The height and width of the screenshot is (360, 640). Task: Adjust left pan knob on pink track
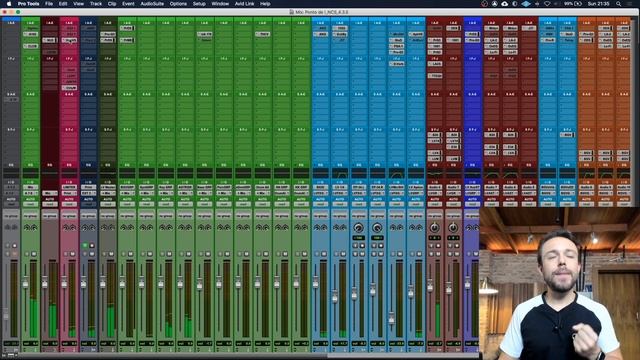(x=66, y=227)
